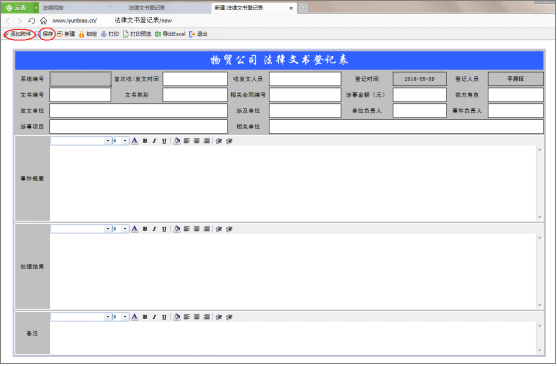
Task: Click the 事件负责人 input field
Action: pyautogui.click(x=516, y=111)
